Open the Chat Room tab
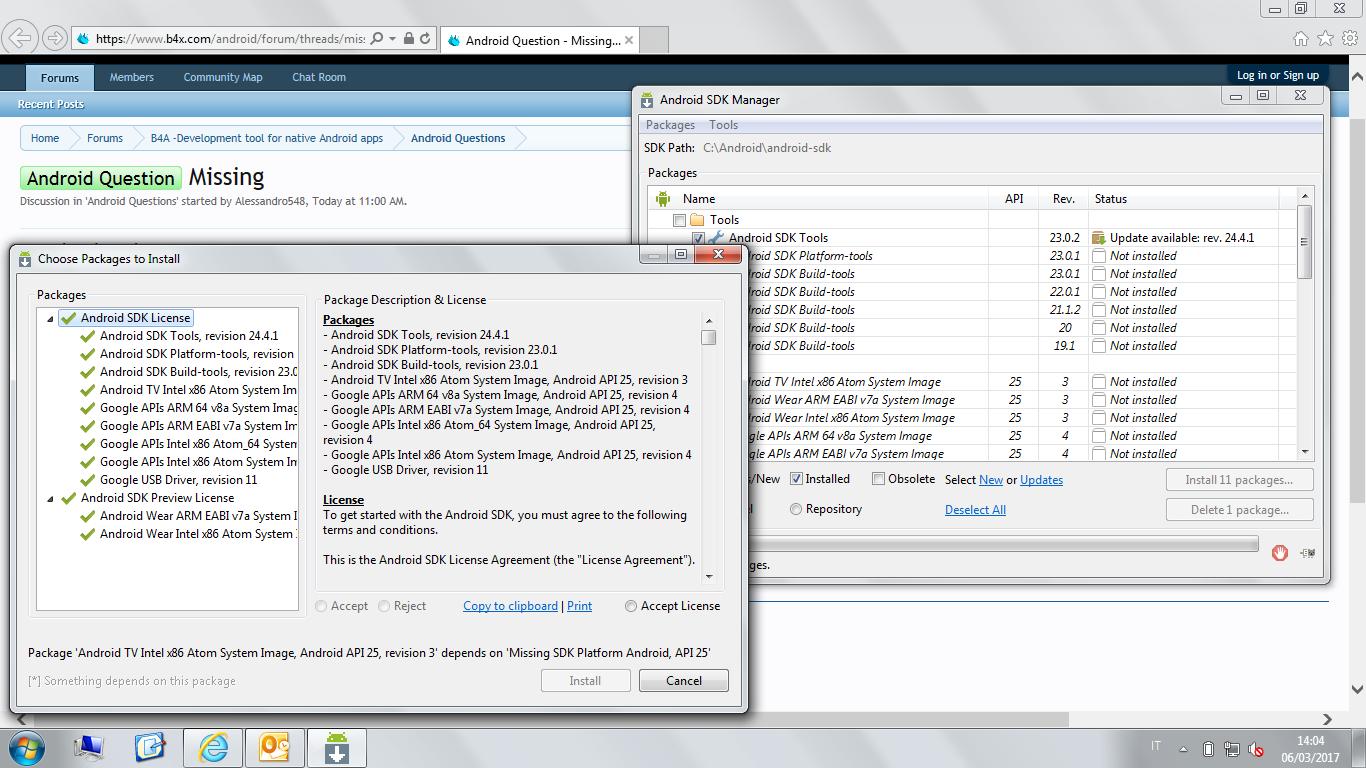This screenshot has height=768, width=1366. click(x=319, y=77)
